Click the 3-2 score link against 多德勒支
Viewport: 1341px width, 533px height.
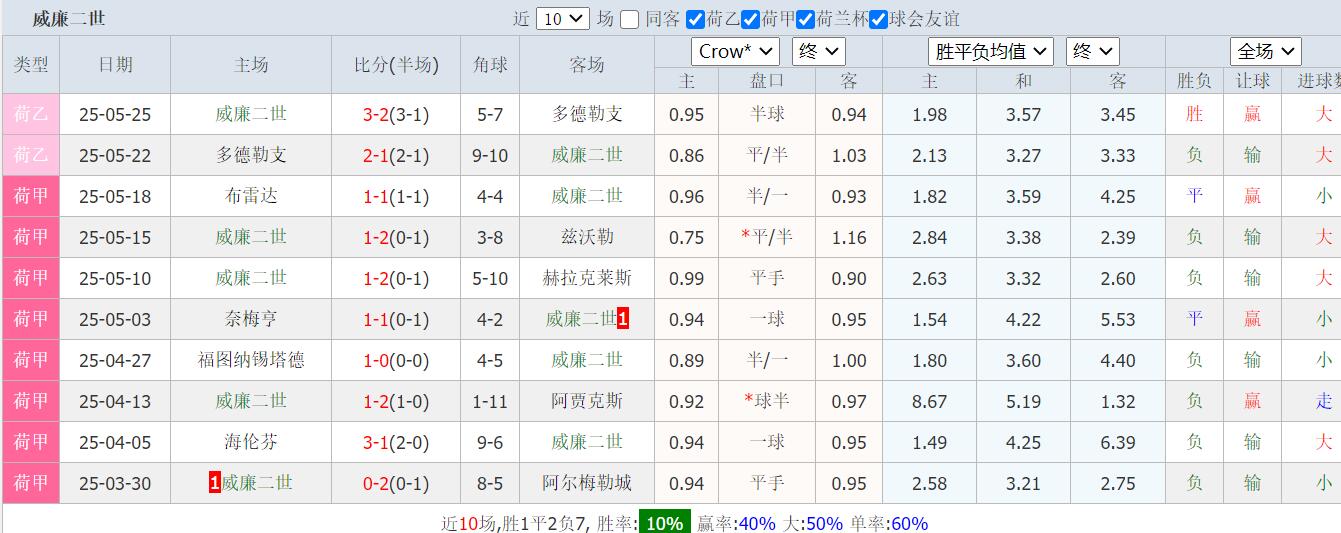[376, 114]
